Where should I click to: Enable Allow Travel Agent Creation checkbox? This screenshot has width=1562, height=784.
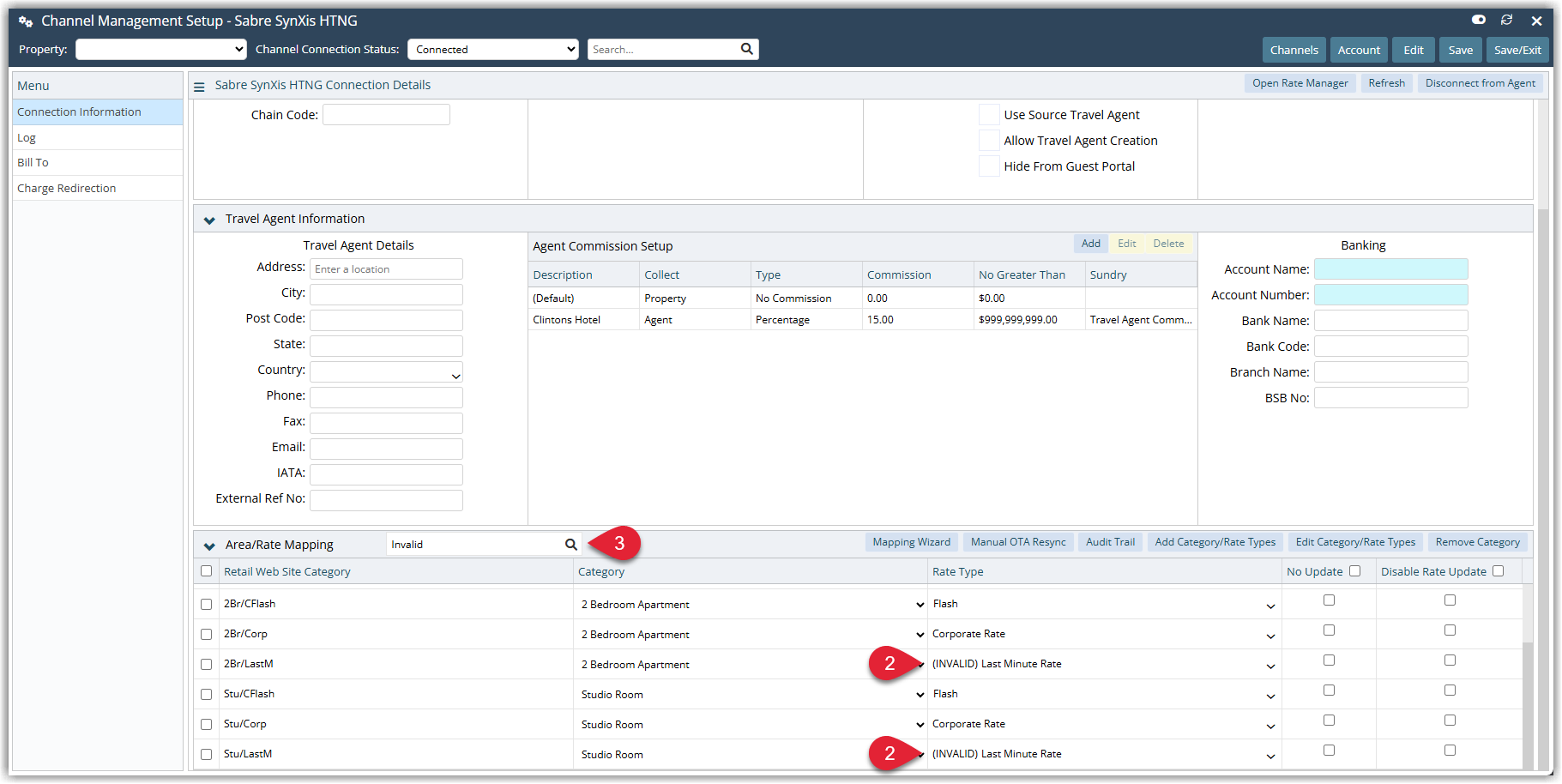click(989, 141)
